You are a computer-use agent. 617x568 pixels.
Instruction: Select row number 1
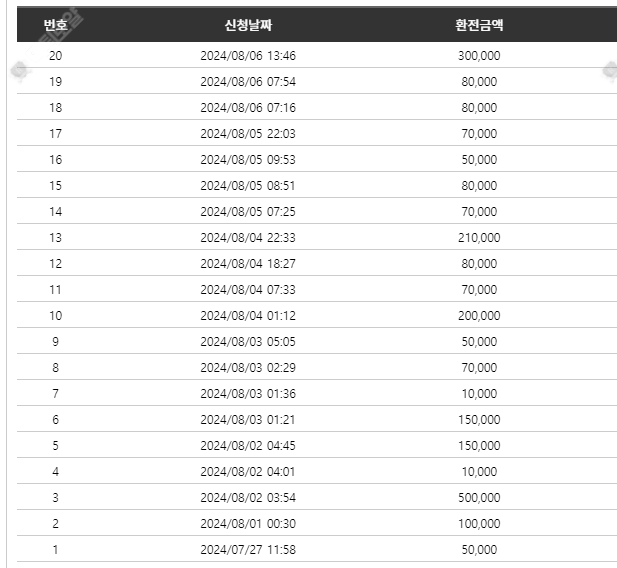click(x=55, y=549)
